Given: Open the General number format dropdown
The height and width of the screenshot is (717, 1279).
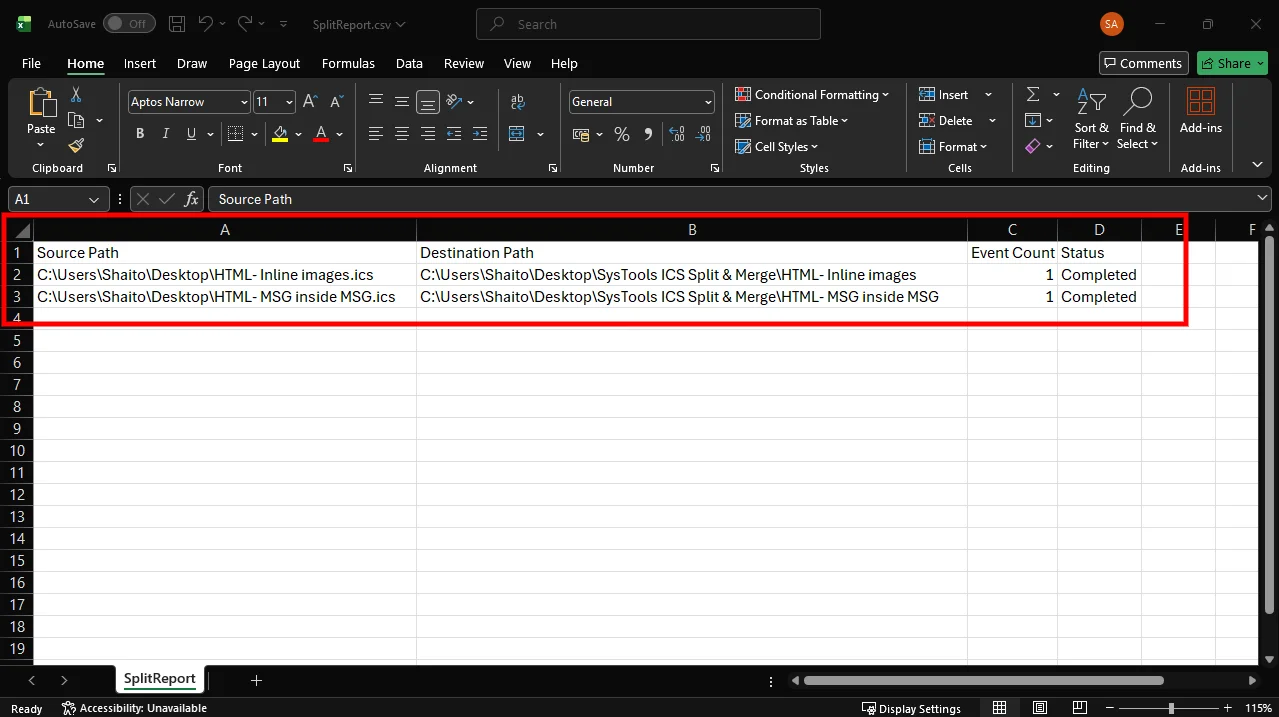Looking at the screenshot, I should tap(708, 102).
